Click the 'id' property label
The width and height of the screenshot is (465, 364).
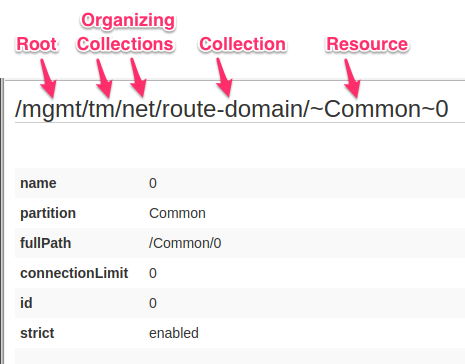point(26,303)
